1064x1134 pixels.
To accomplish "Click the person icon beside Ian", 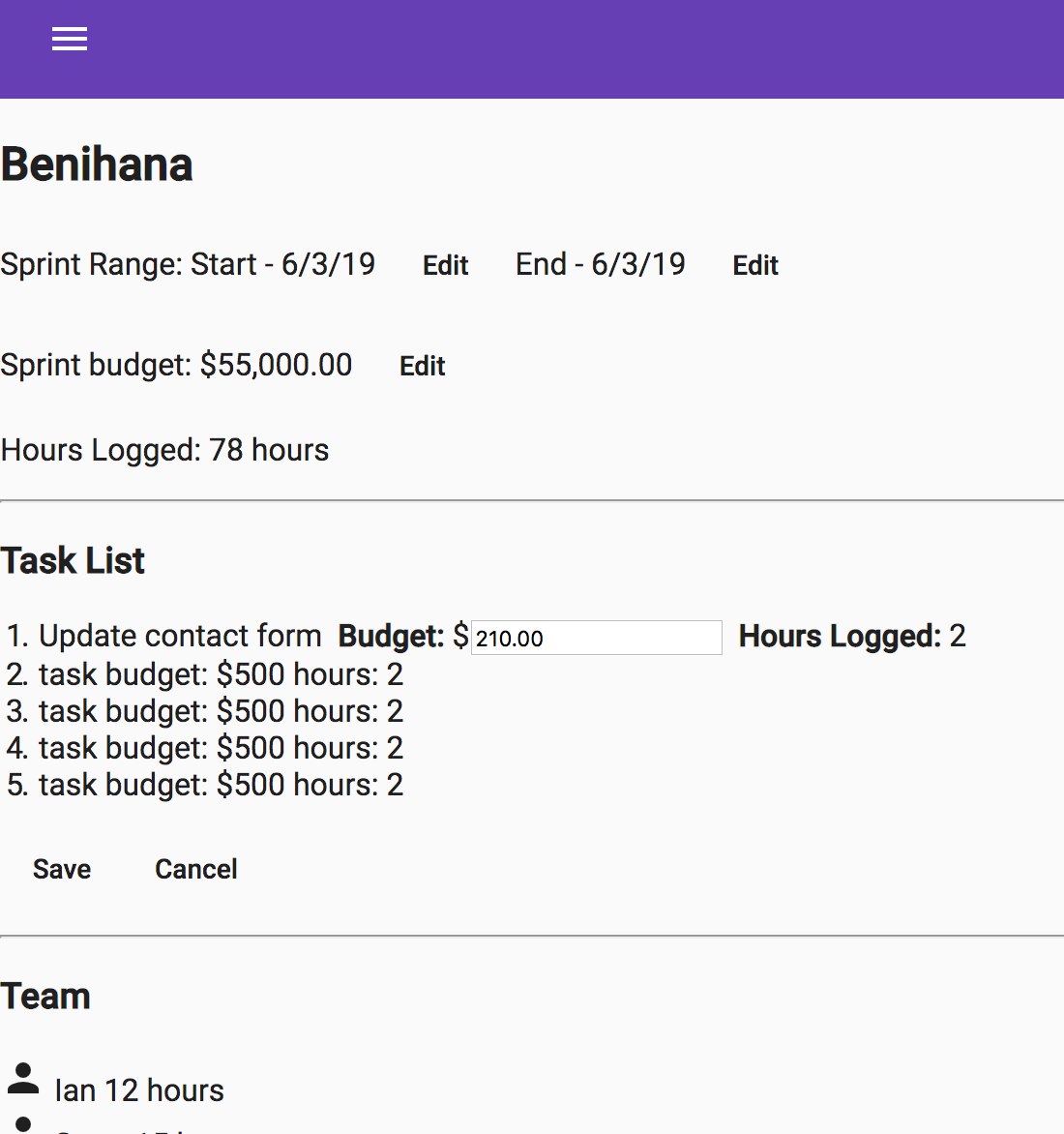I will [x=23, y=1079].
